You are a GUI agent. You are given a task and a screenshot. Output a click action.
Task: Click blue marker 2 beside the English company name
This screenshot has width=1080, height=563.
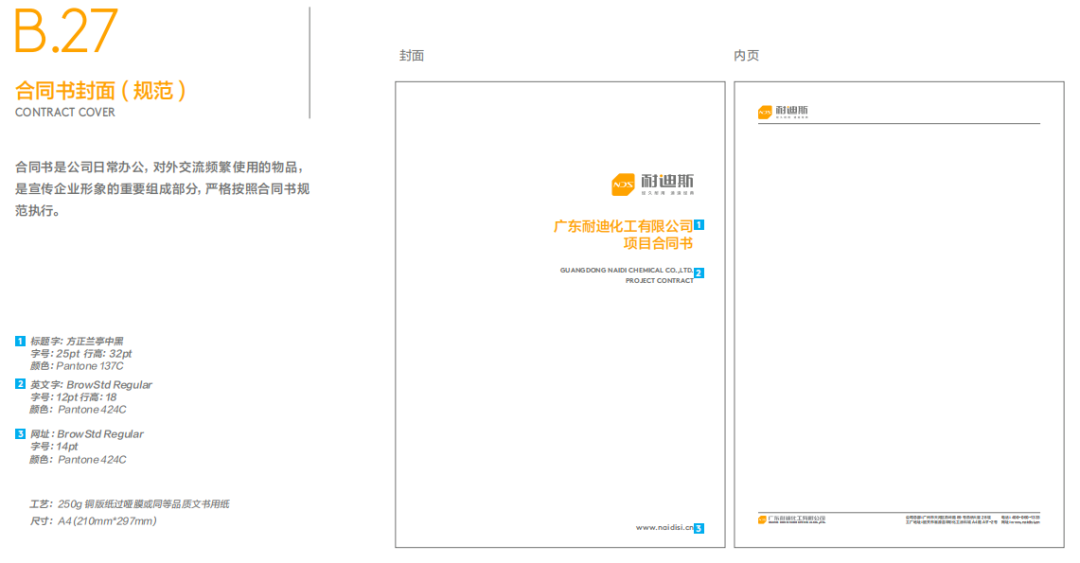699,272
